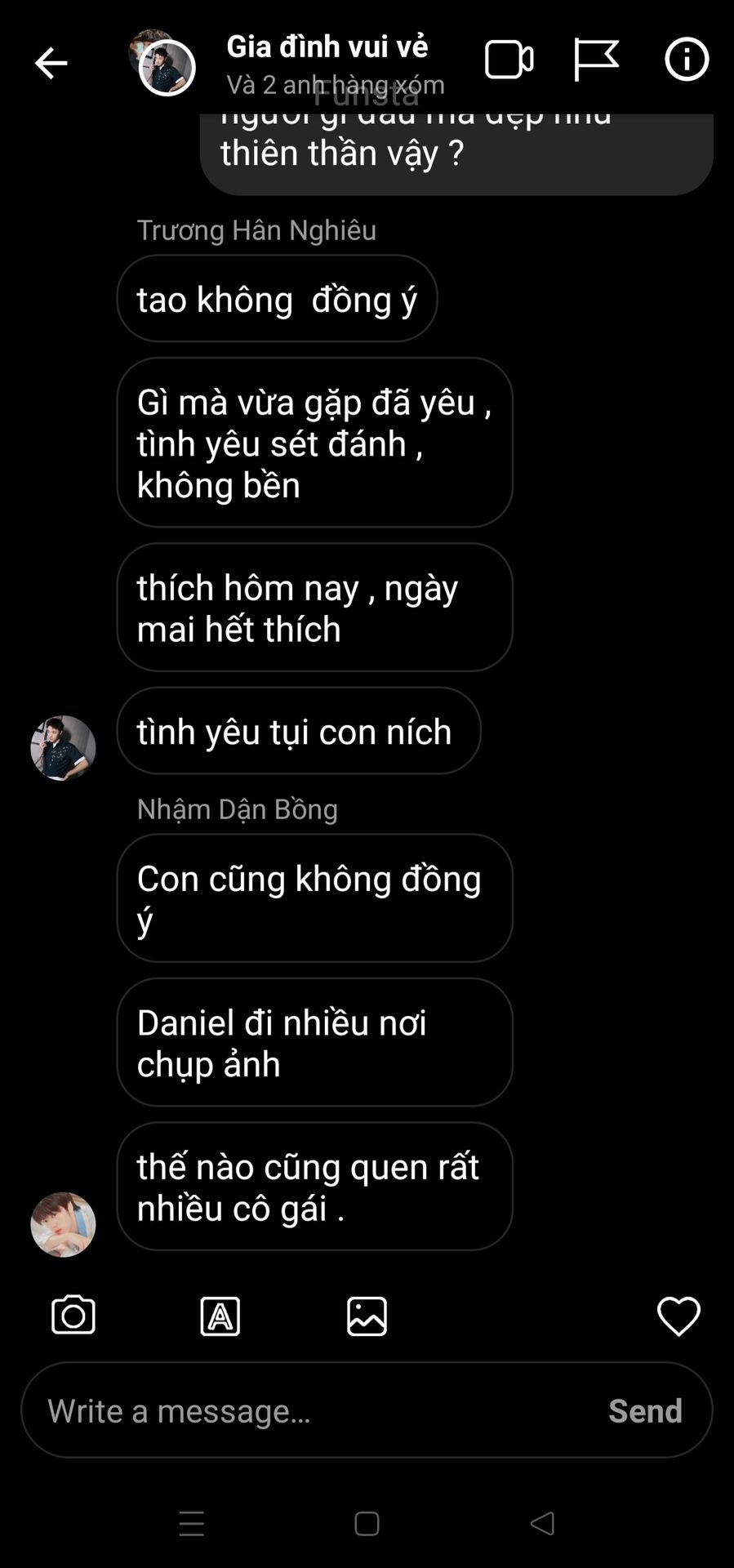This screenshot has height=1568, width=734.
Task: Select message 'tình yêu tụi con ních'
Action: 299,731
